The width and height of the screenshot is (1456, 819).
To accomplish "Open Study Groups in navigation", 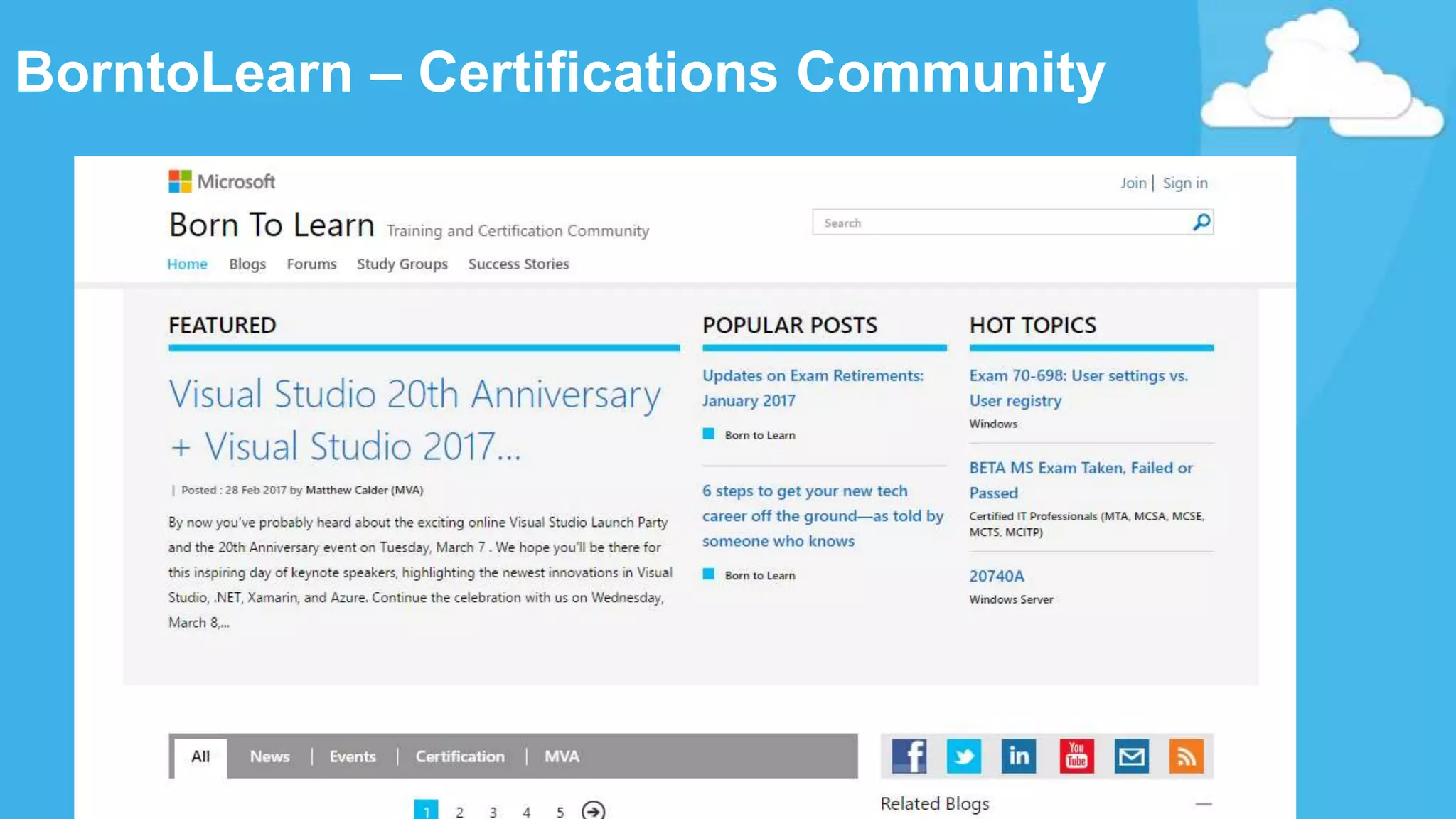I will [402, 264].
